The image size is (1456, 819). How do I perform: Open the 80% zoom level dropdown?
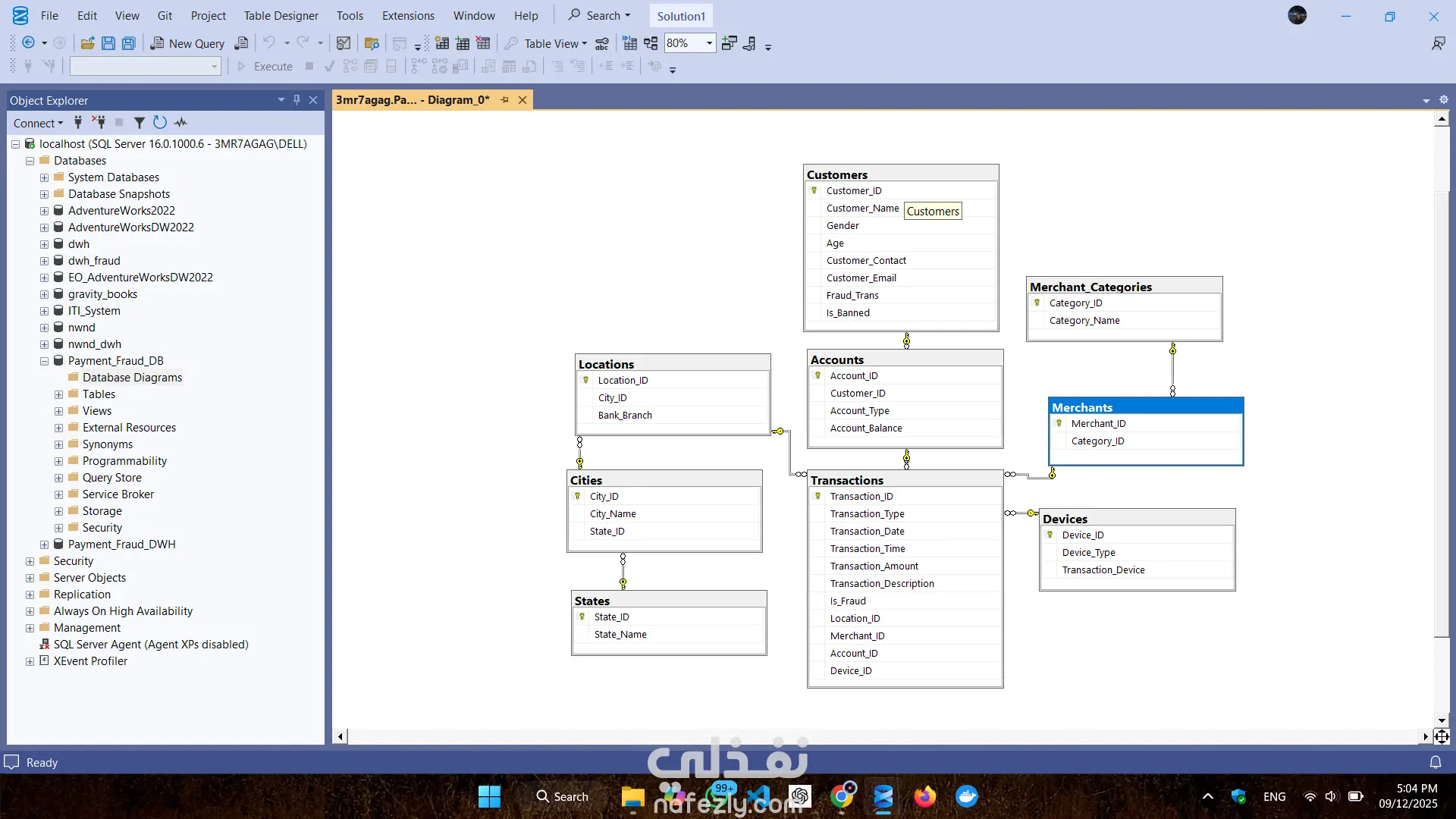coord(709,43)
